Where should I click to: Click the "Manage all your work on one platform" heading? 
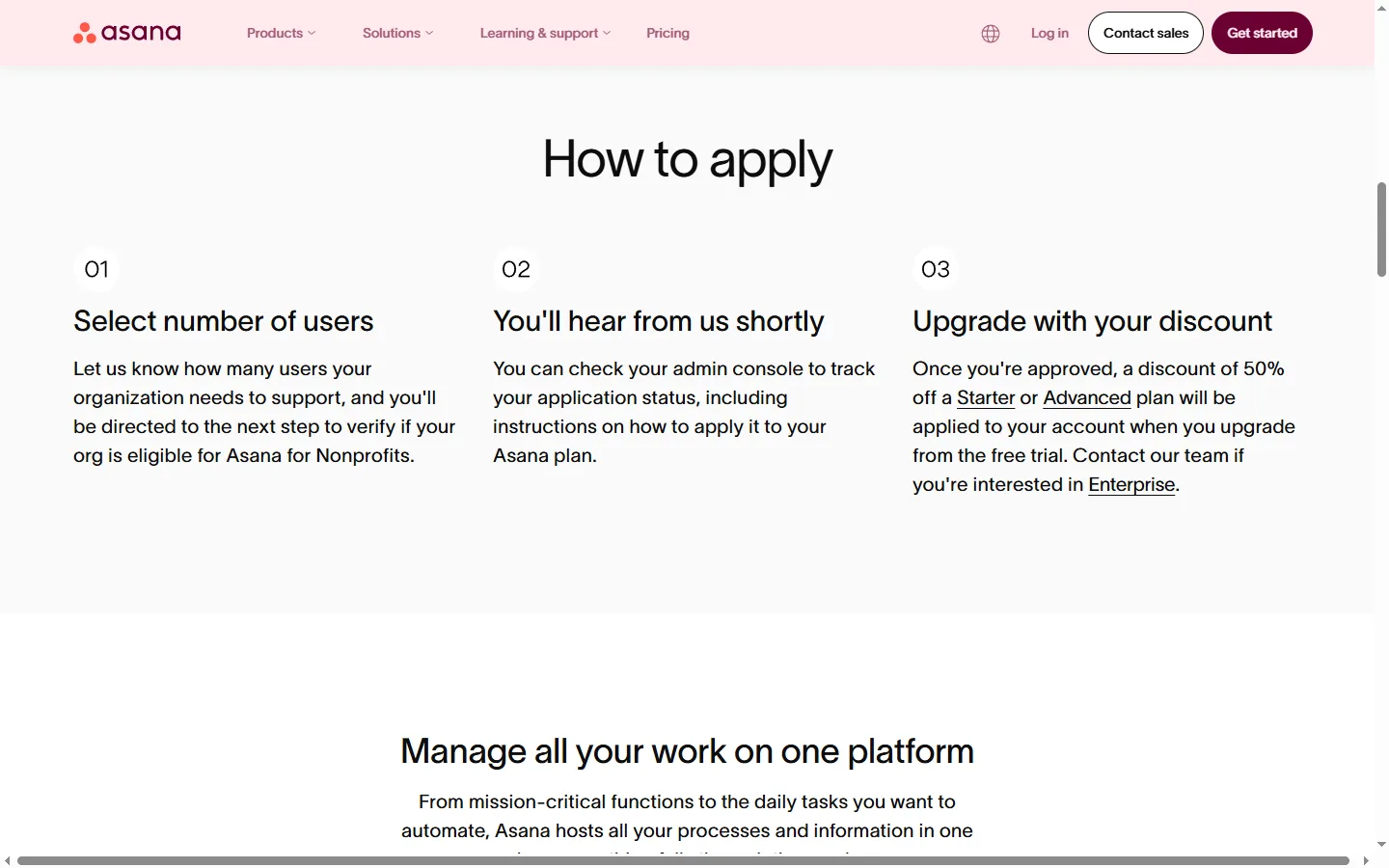tap(687, 751)
